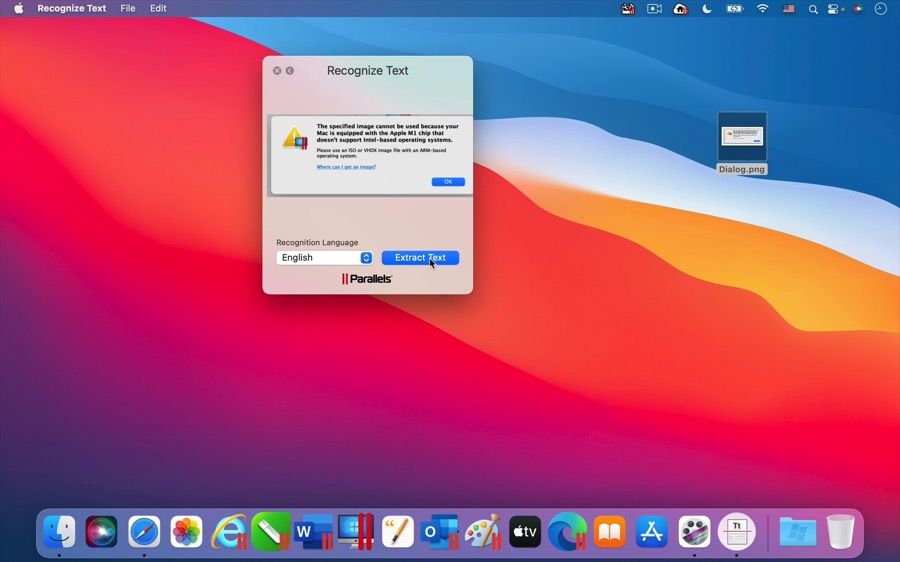The image size is (900, 562).
Task: Launch Internet Explorer from the Dock
Action: pyautogui.click(x=229, y=531)
